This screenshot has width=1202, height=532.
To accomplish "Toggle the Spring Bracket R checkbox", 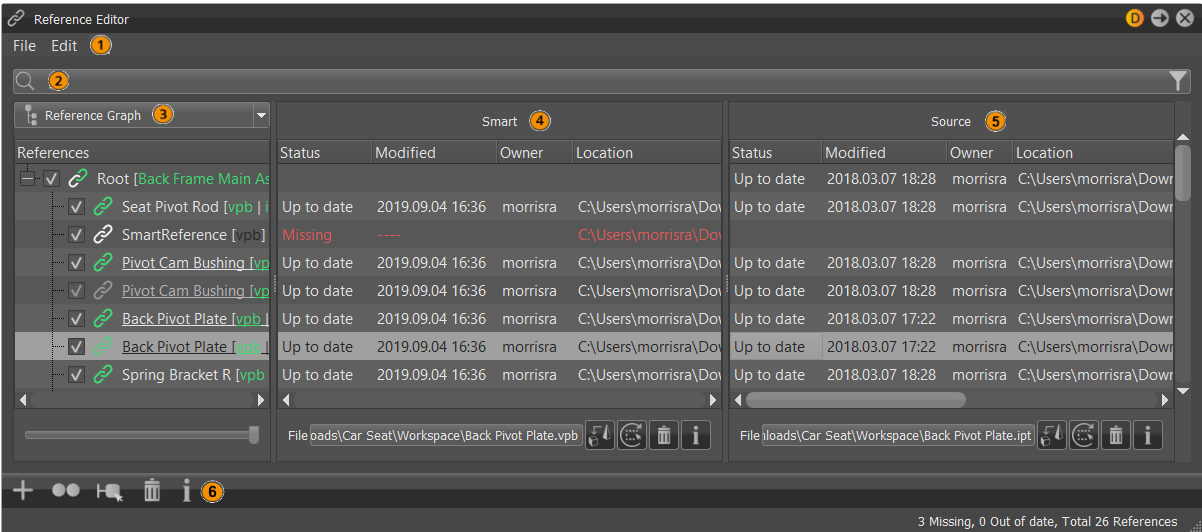I will pyautogui.click(x=76, y=375).
